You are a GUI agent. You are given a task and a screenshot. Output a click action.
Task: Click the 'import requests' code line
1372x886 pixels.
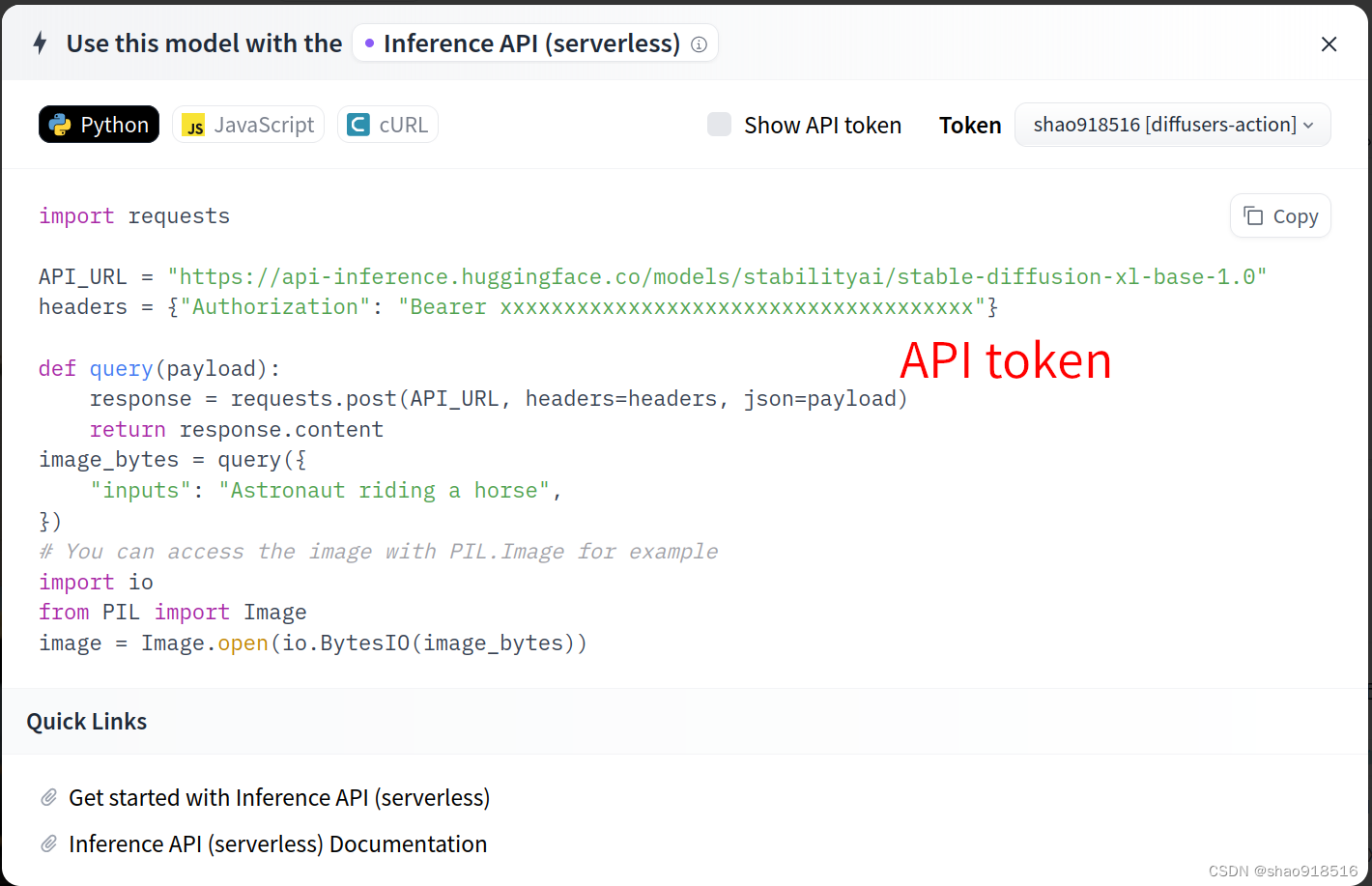(134, 215)
